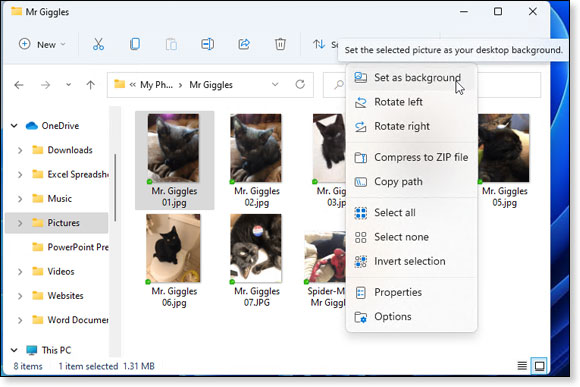Refresh the Mr Giggles folder
Screen dimensions: 580x387
[300, 84]
